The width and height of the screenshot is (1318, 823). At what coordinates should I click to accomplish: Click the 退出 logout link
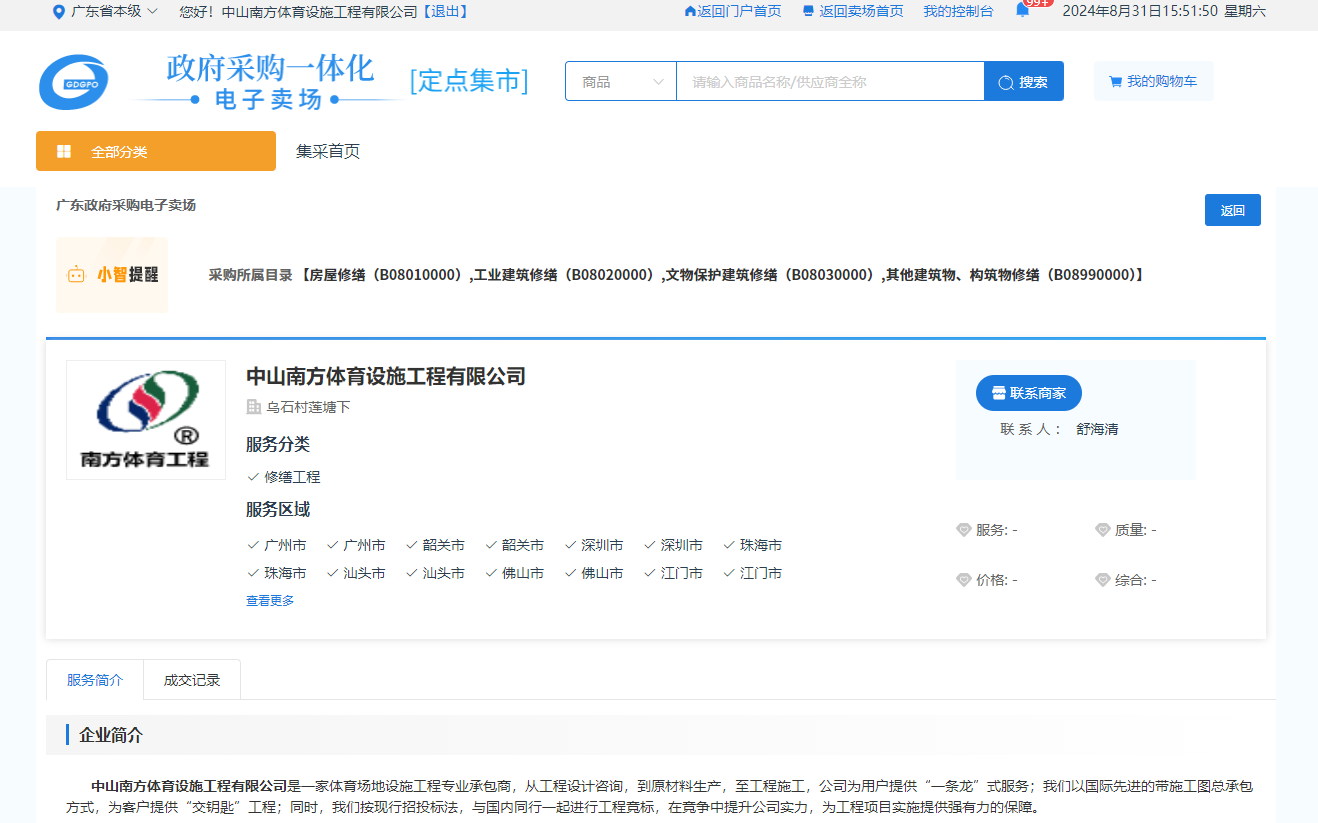point(444,12)
